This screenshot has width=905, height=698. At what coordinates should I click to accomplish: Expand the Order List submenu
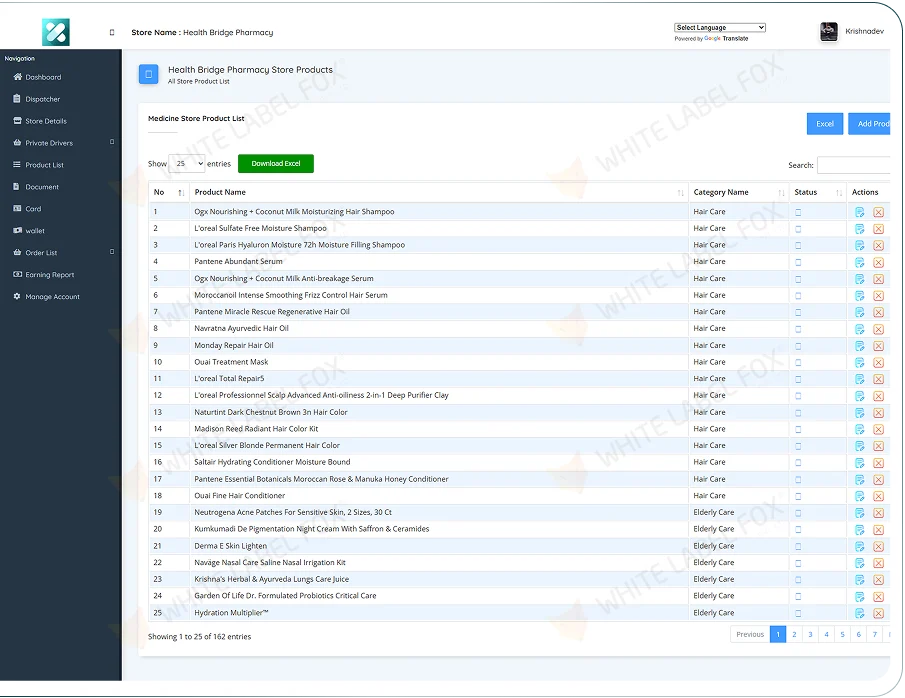pos(112,252)
